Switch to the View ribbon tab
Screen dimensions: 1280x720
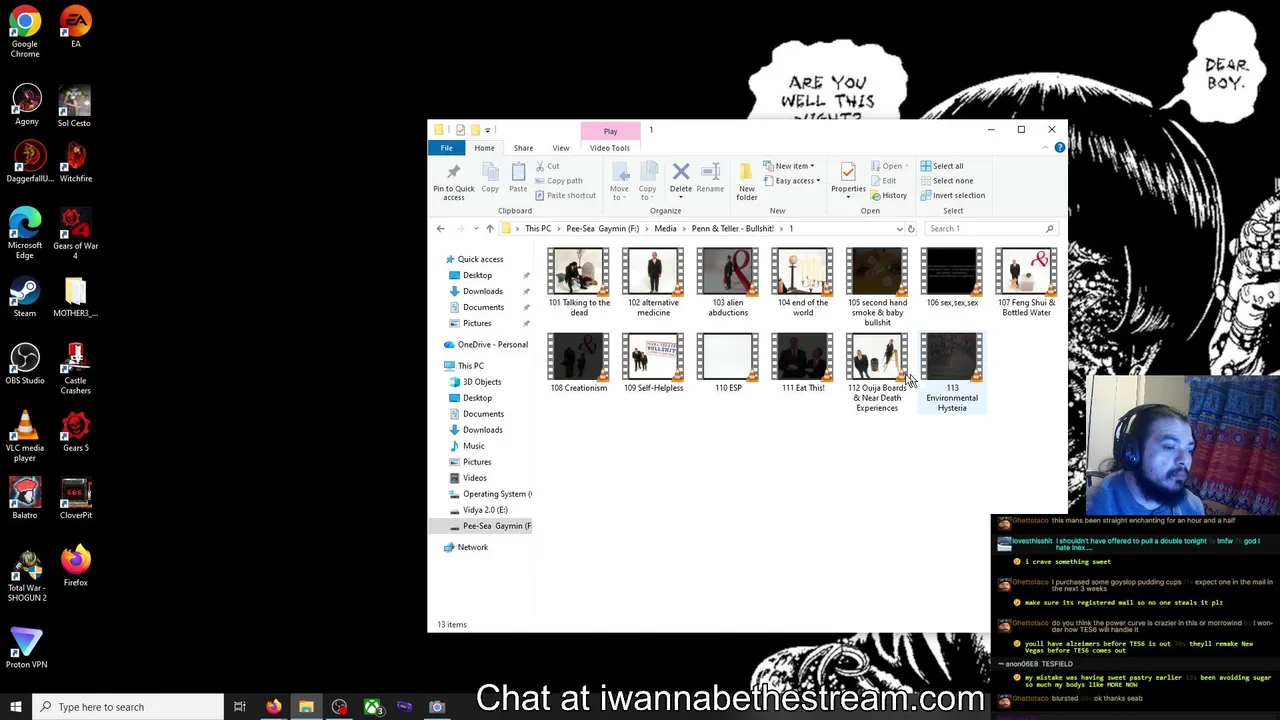coord(561,148)
